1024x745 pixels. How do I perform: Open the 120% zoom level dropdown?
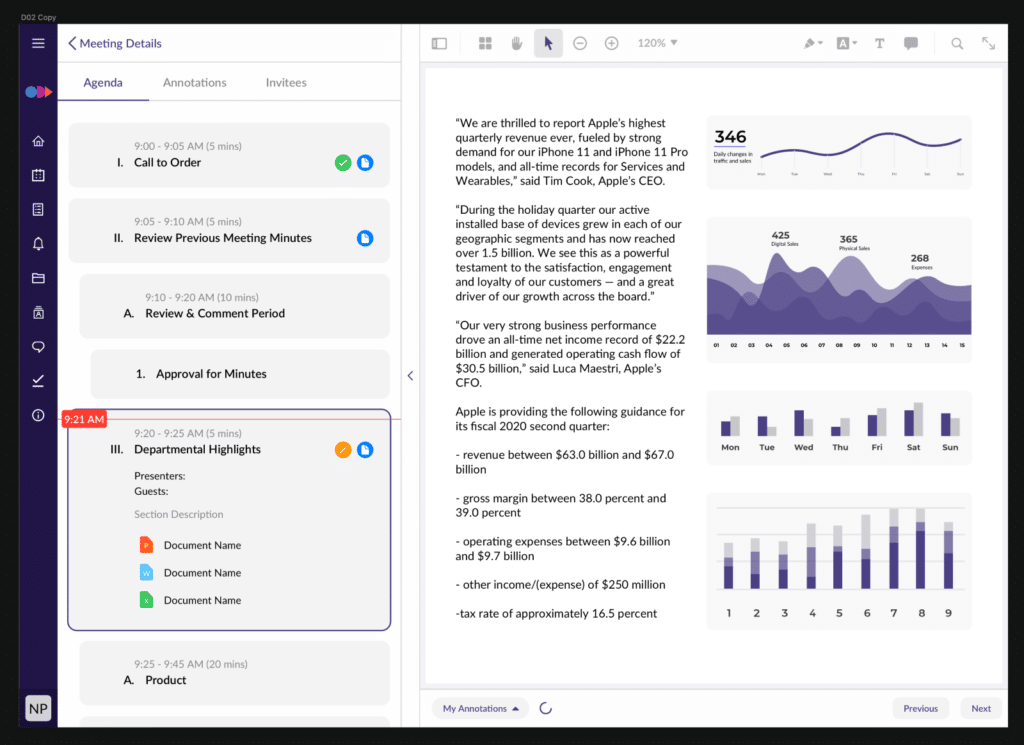(657, 43)
